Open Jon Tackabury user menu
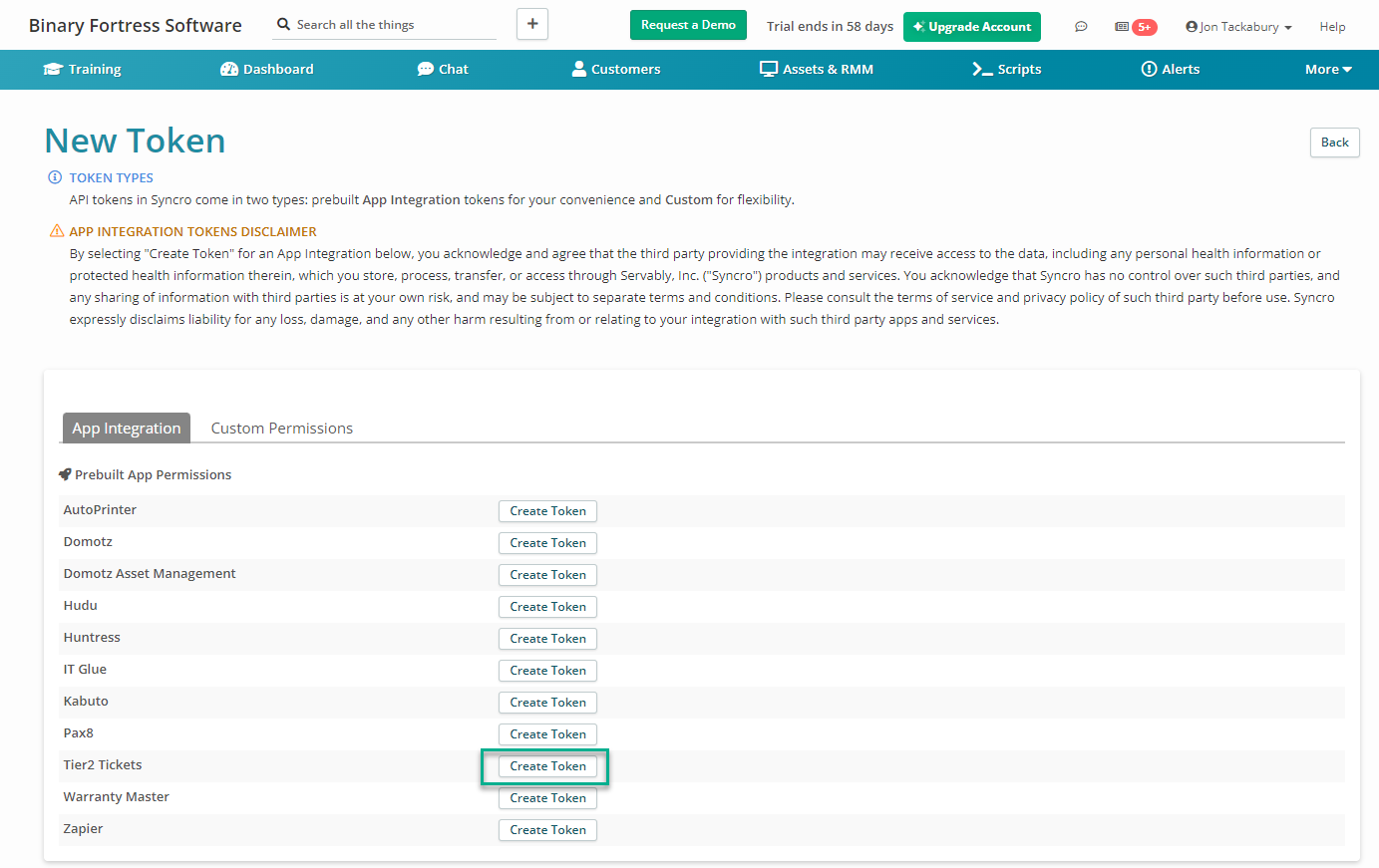This screenshot has width=1379, height=868. click(1238, 27)
